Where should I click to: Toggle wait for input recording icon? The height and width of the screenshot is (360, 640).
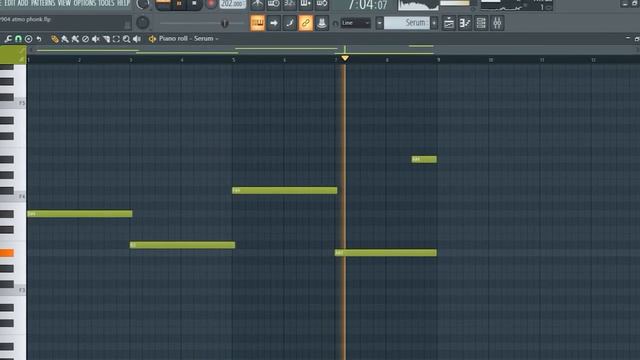273,4
